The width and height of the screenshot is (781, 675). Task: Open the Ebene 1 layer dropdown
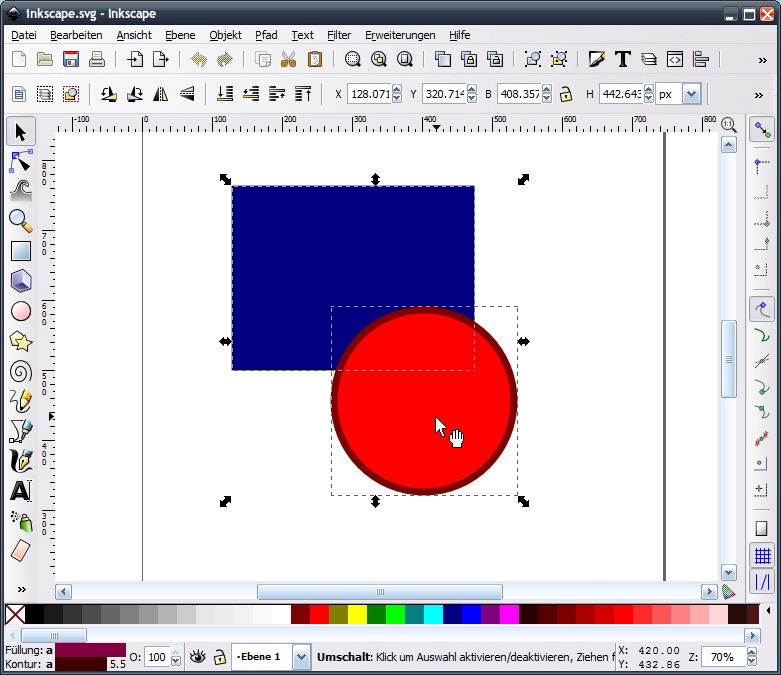point(300,657)
